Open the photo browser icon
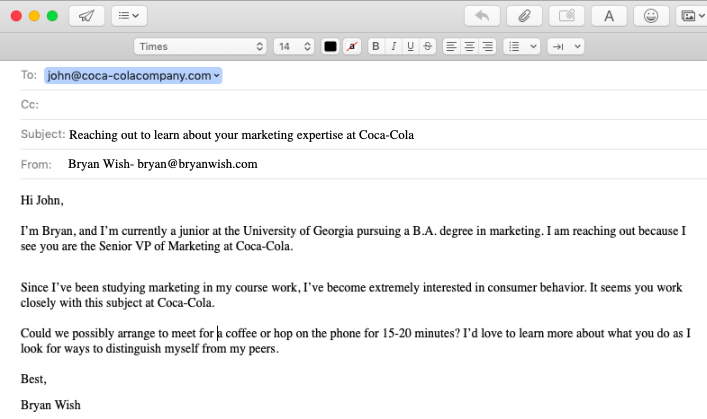Screen dimensions: 707x419 pyautogui.click(x=692, y=16)
